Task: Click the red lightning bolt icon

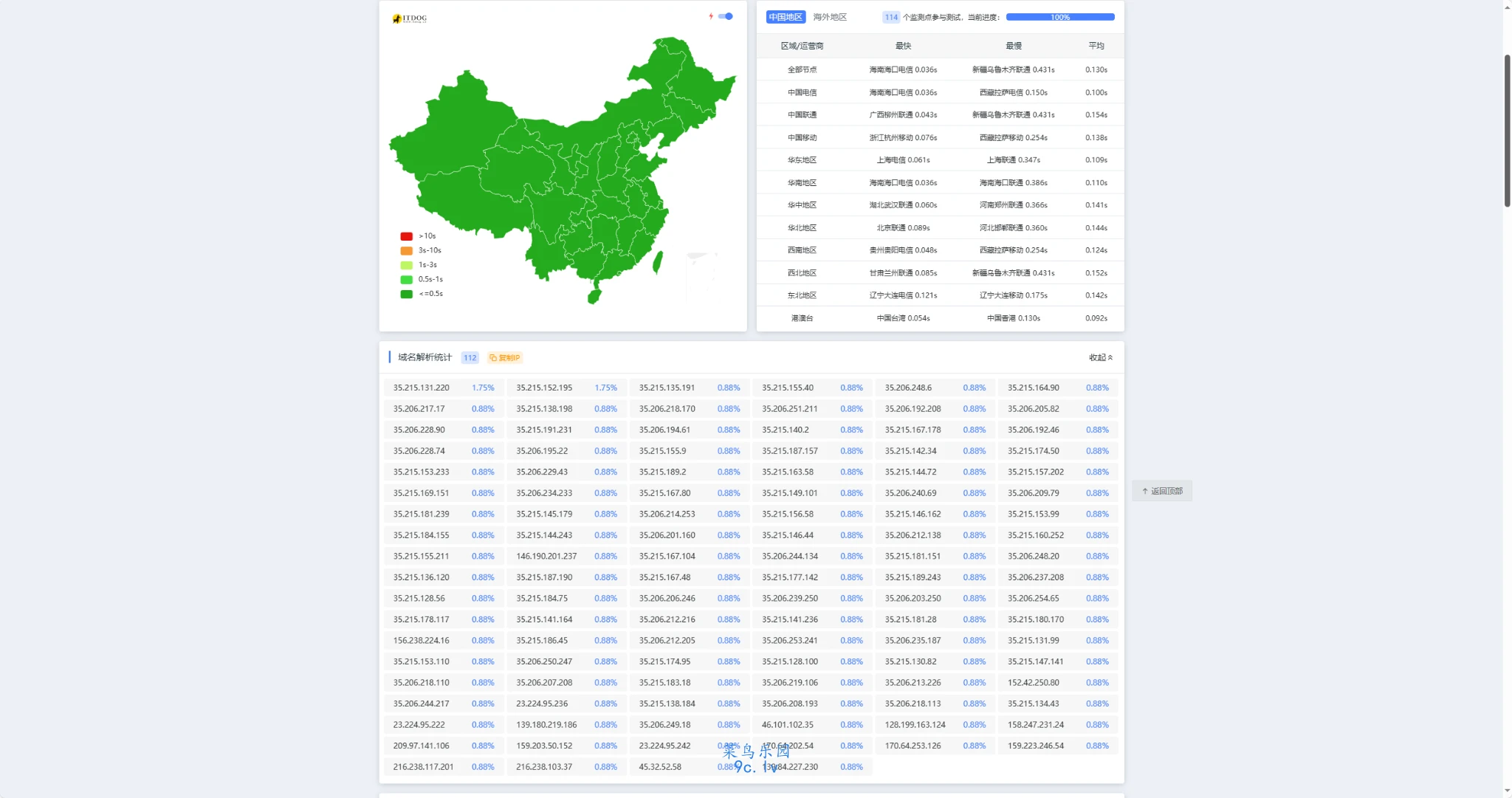Action: point(711,16)
